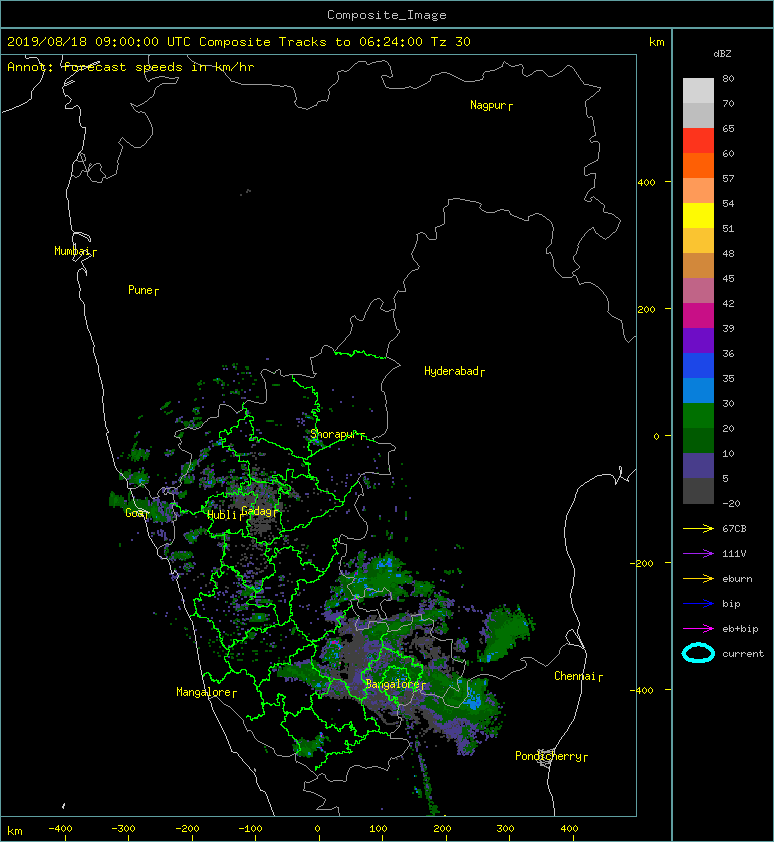This screenshot has width=774, height=842.
Task: Click the forecast speeds annotation text
Action: click(x=131, y=67)
